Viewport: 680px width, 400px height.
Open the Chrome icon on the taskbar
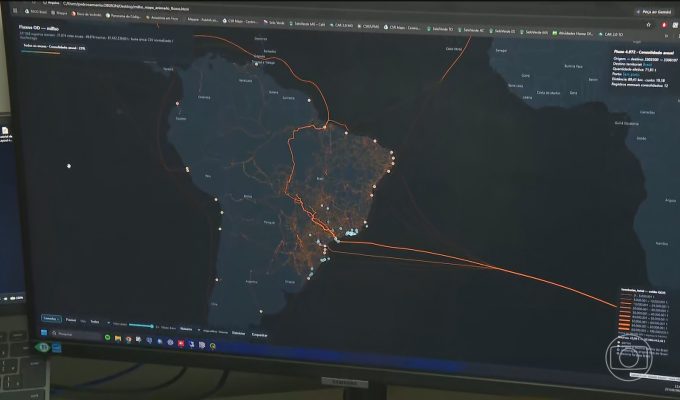[x=128, y=339]
